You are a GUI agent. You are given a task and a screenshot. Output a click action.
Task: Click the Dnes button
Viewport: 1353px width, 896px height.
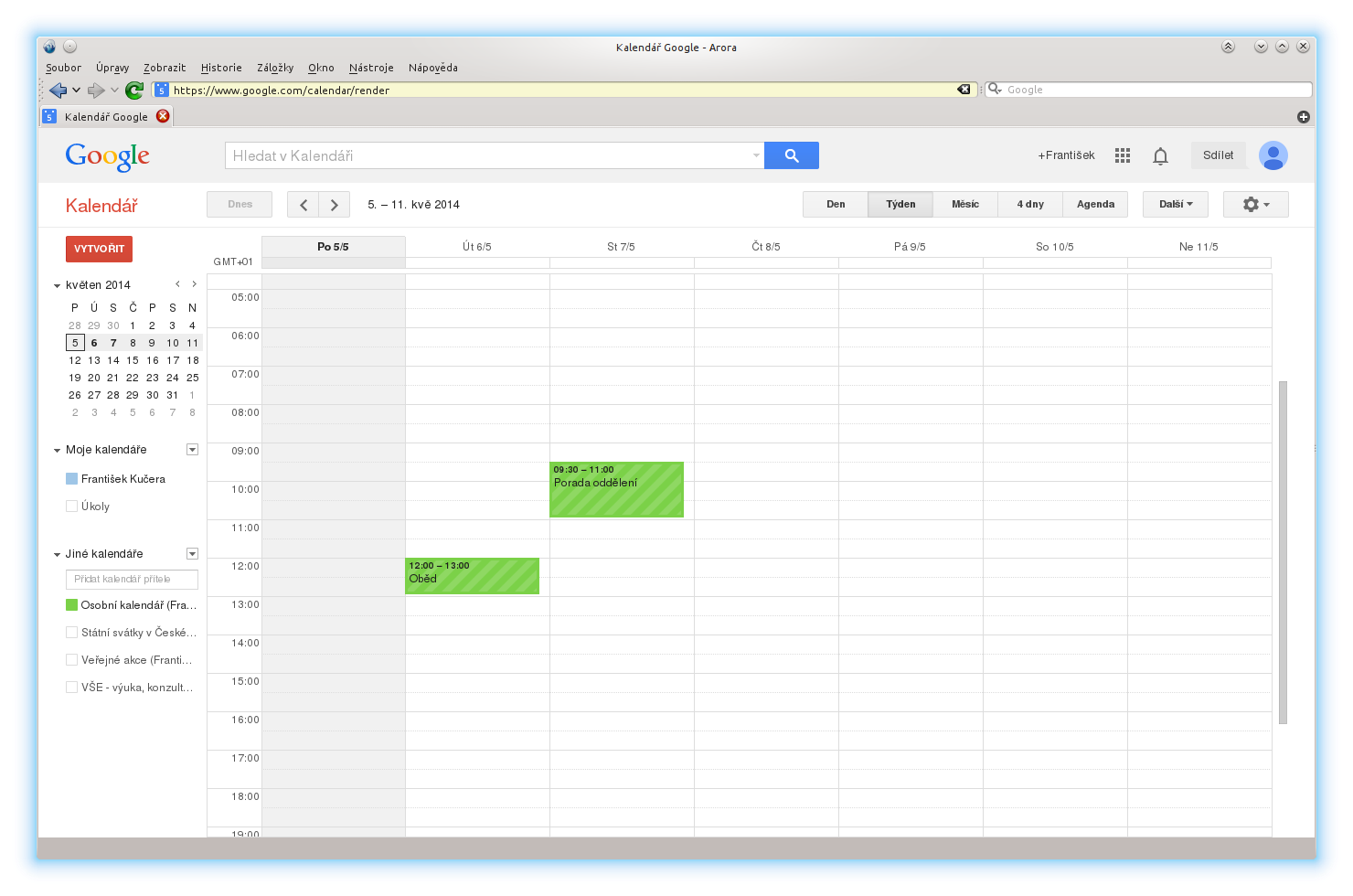(x=240, y=205)
